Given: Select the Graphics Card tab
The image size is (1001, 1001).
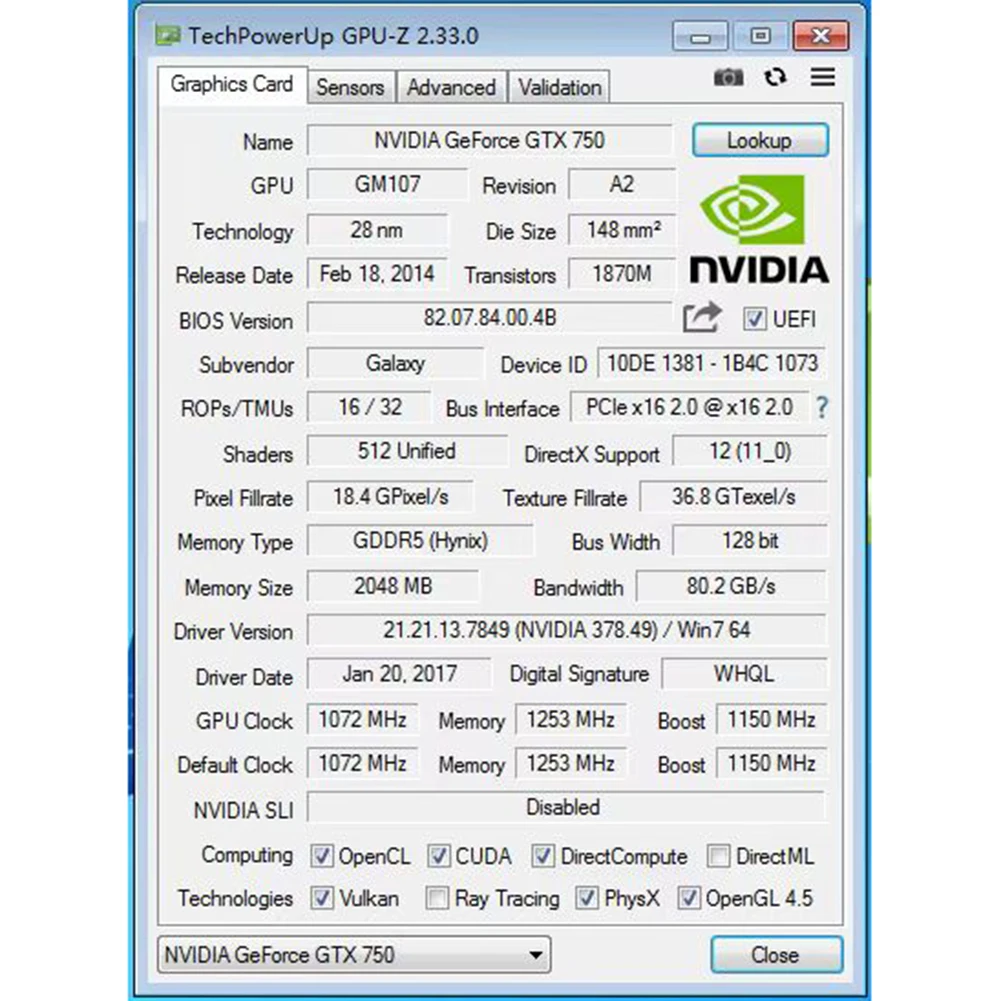Looking at the screenshot, I should (232, 84).
